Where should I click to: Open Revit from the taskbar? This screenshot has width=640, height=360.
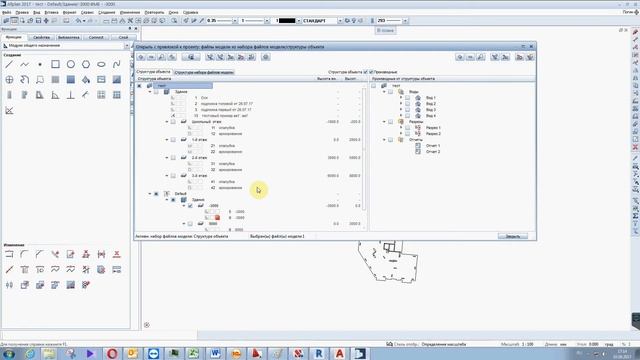click(x=319, y=353)
